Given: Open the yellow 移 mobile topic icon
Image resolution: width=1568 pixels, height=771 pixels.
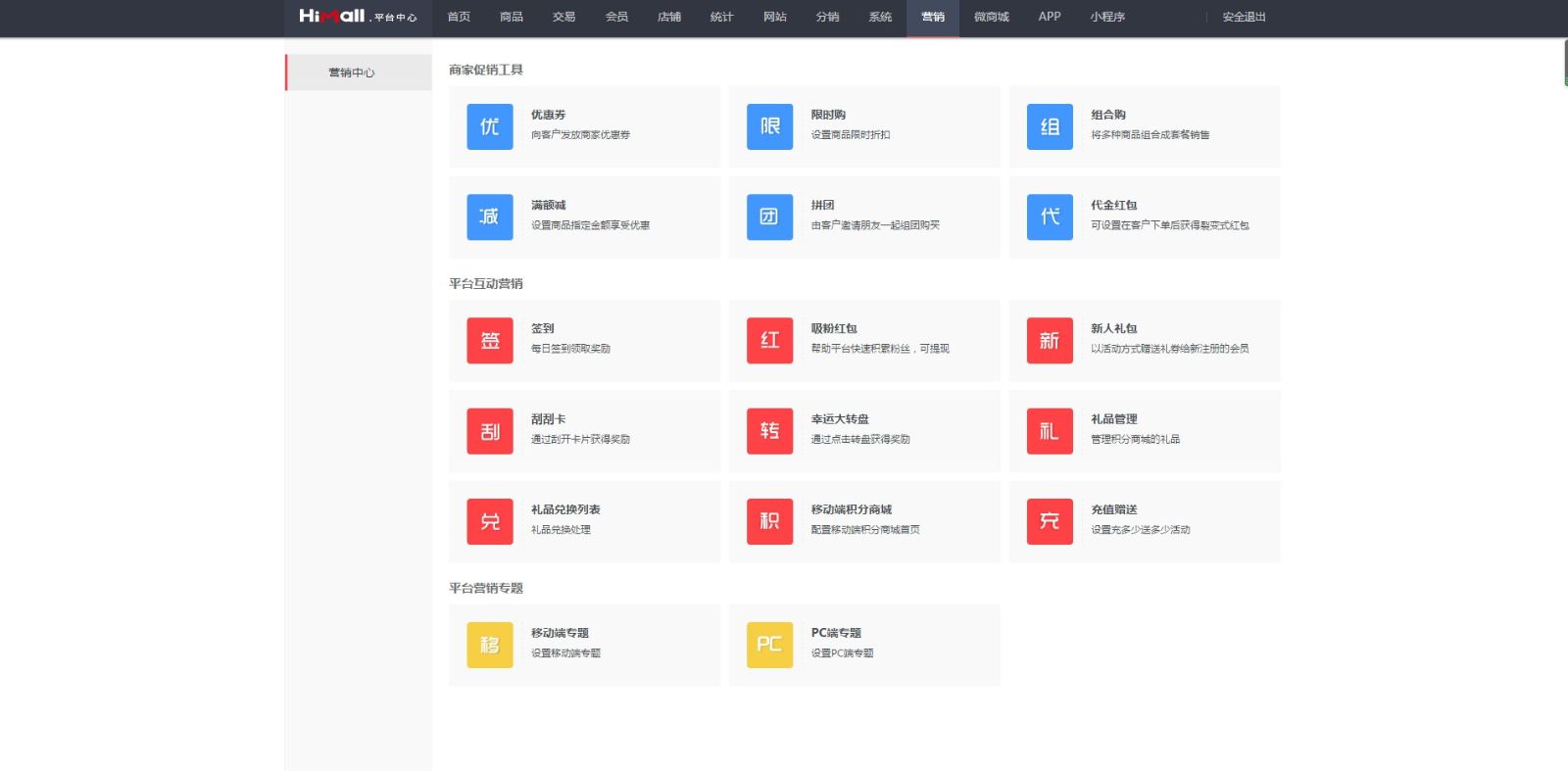Looking at the screenshot, I should [490, 645].
